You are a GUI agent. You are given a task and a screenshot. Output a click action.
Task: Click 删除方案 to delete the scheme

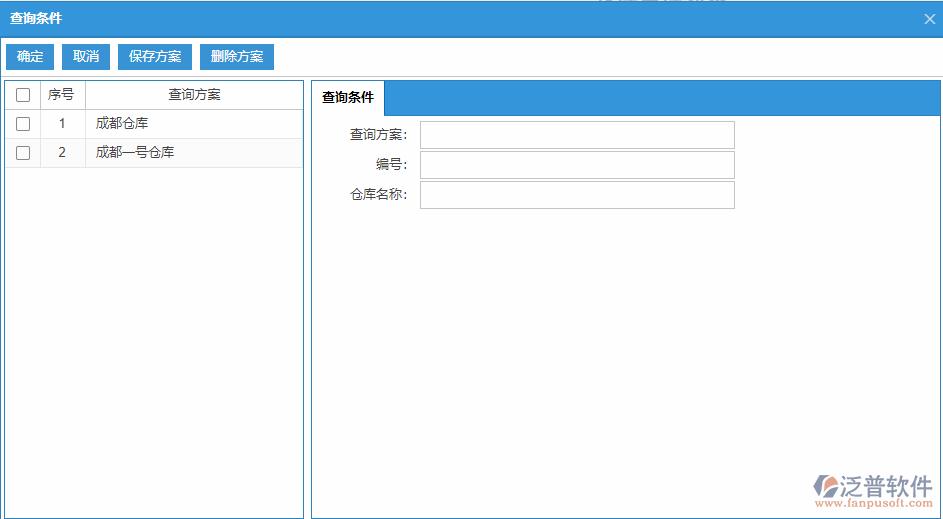237,57
